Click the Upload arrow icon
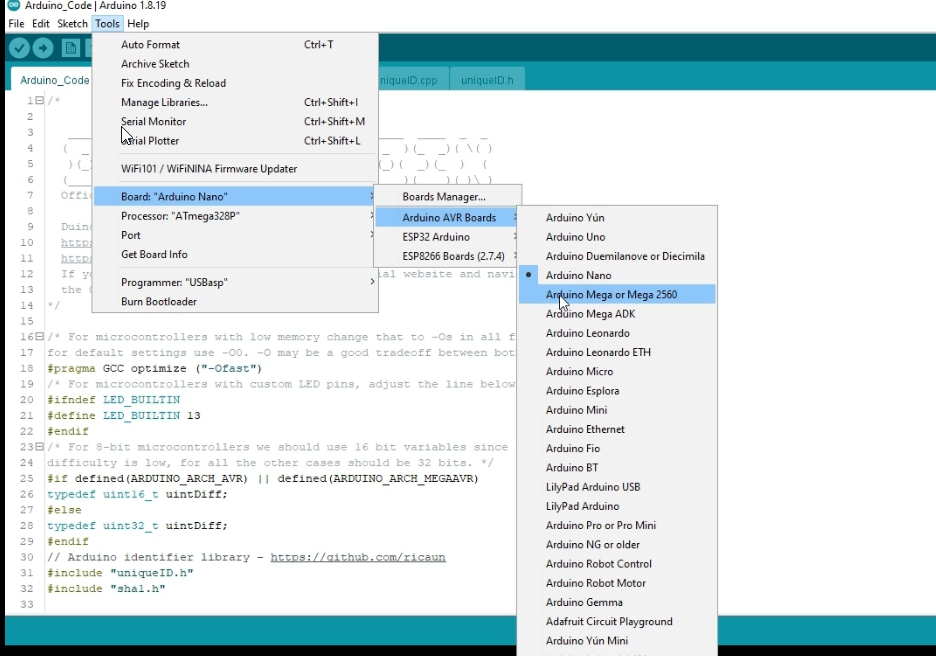The image size is (936, 656). 42,47
